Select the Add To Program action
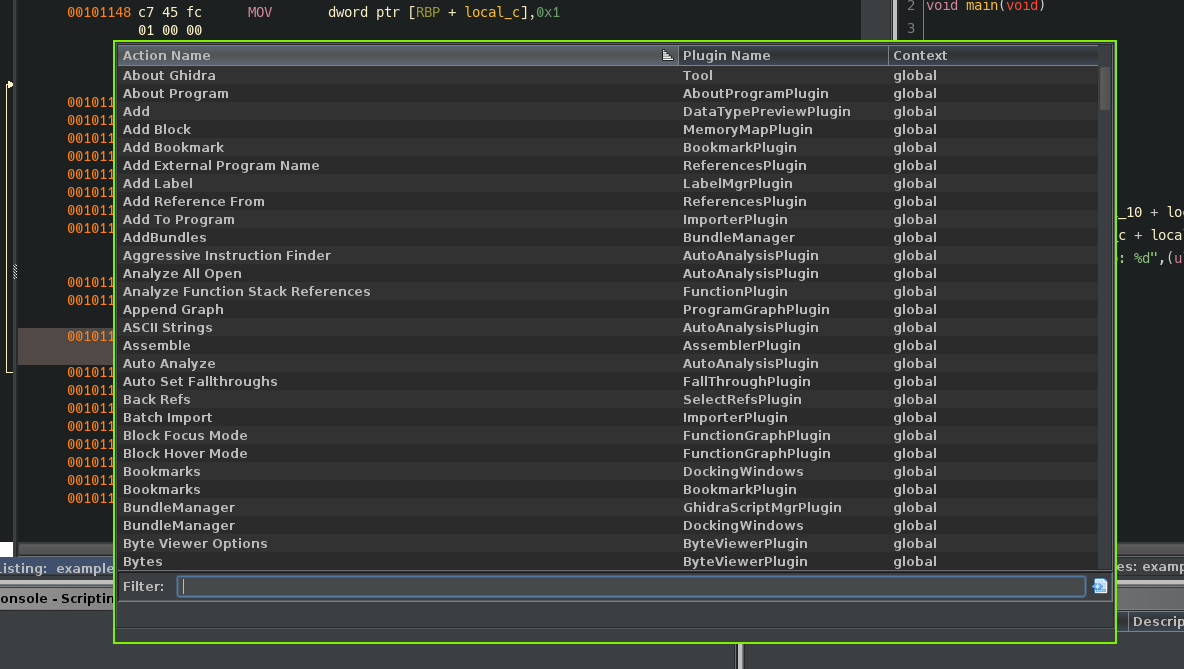Image resolution: width=1184 pixels, height=669 pixels. [x=608, y=220]
